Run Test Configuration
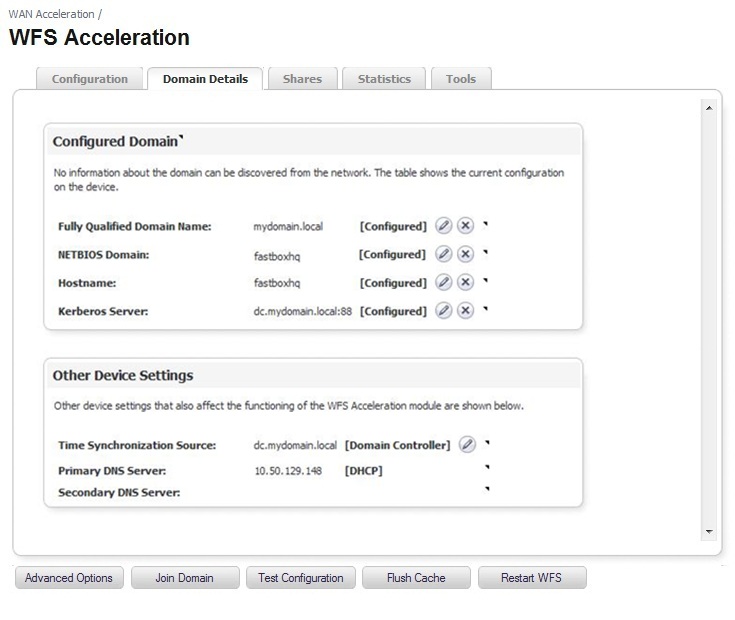The height and width of the screenshot is (620, 735). click(300, 578)
